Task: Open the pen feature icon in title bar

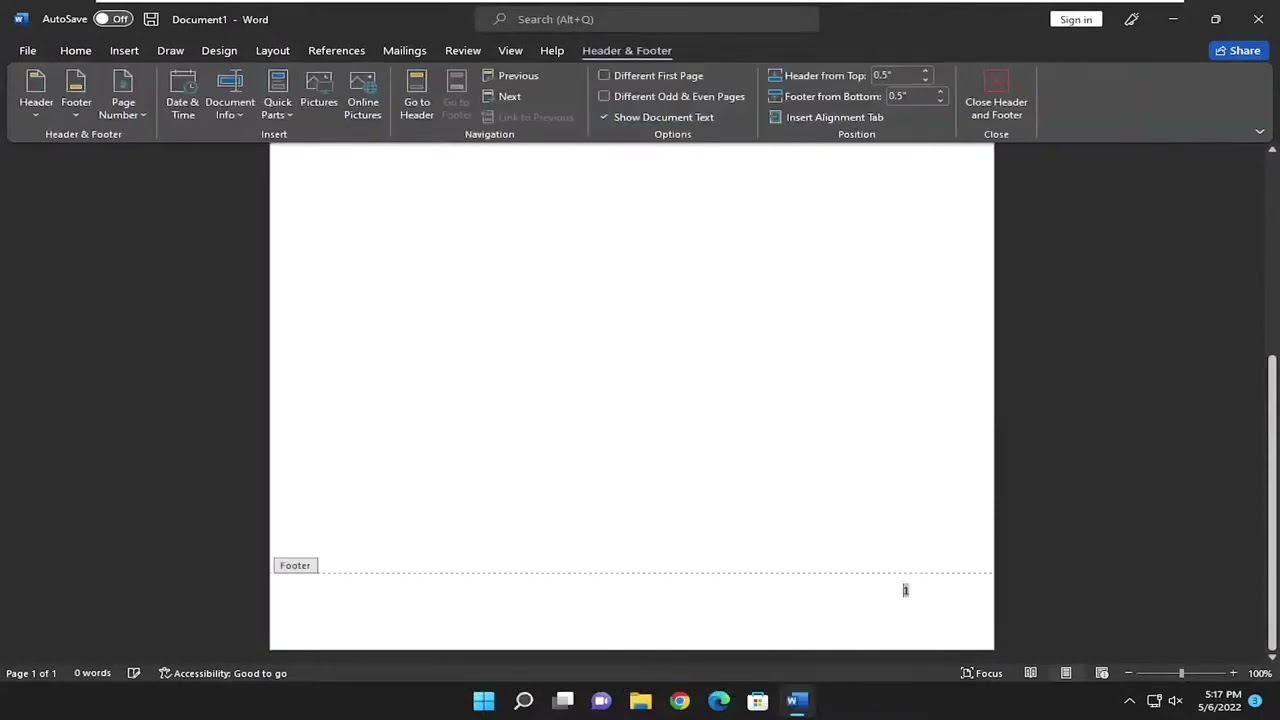Action: click(x=1131, y=19)
